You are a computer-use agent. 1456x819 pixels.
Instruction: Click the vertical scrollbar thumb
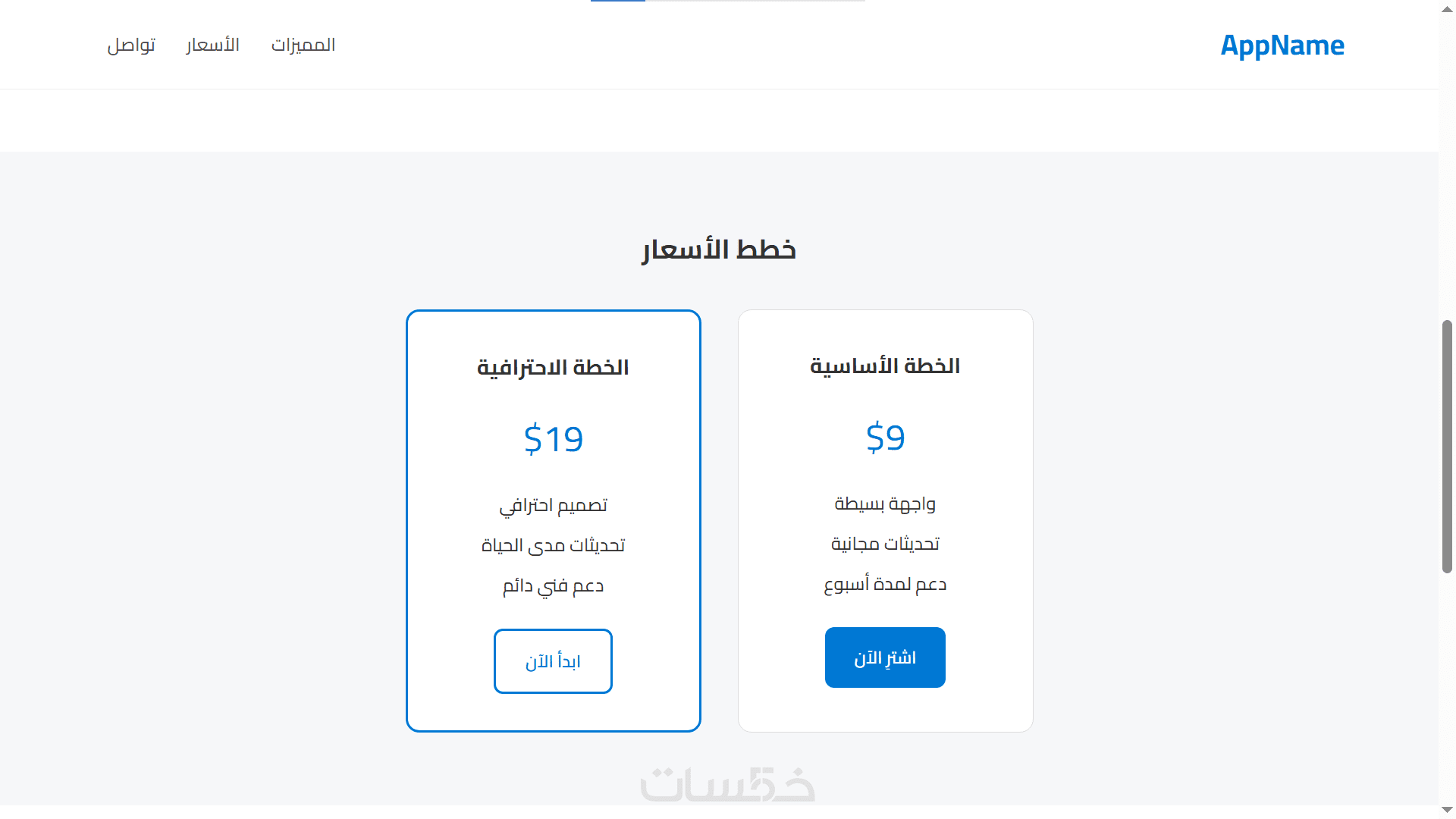[1447, 446]
